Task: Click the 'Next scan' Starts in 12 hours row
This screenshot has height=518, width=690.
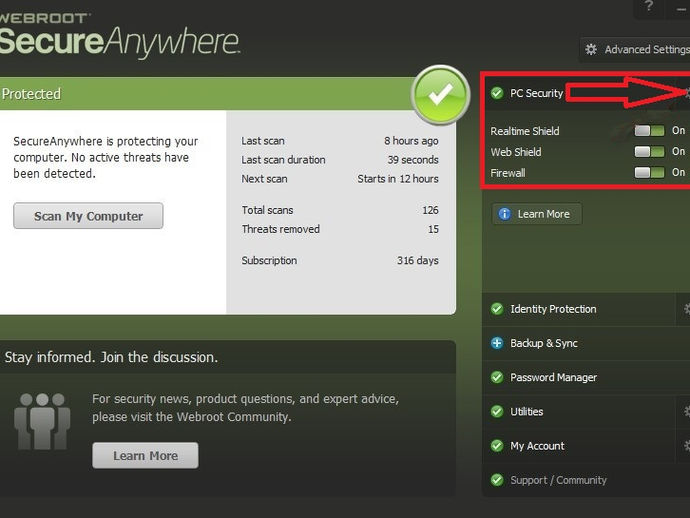Action: point(340,179)
